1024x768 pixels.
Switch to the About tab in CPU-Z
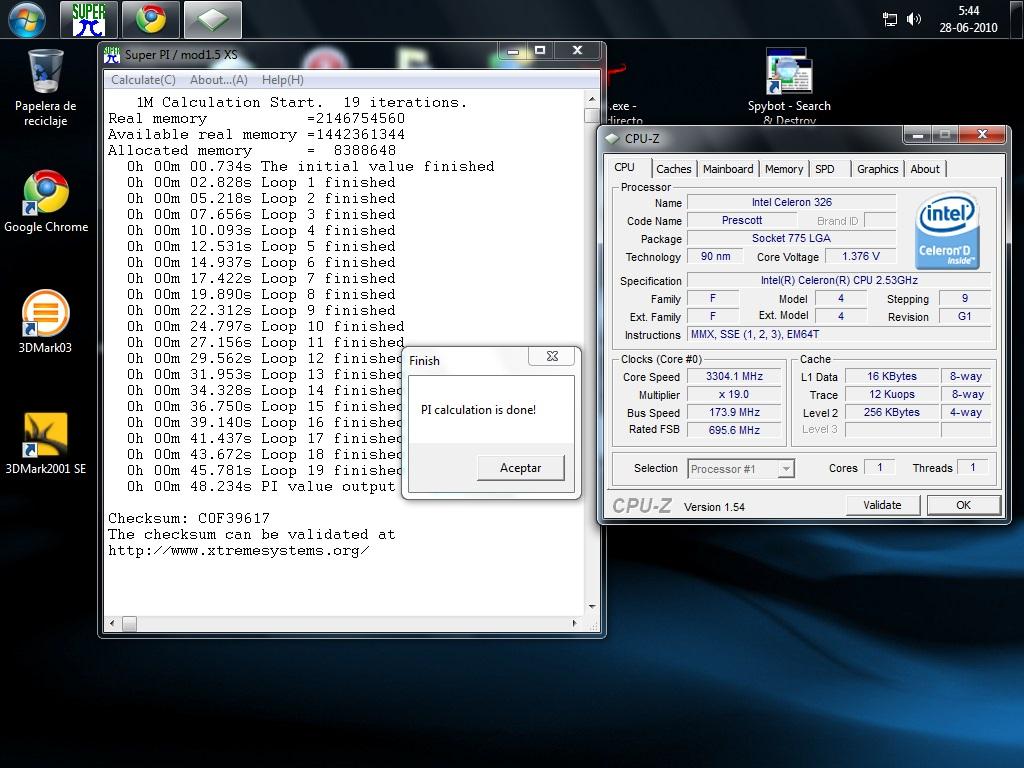coord(925,169)
